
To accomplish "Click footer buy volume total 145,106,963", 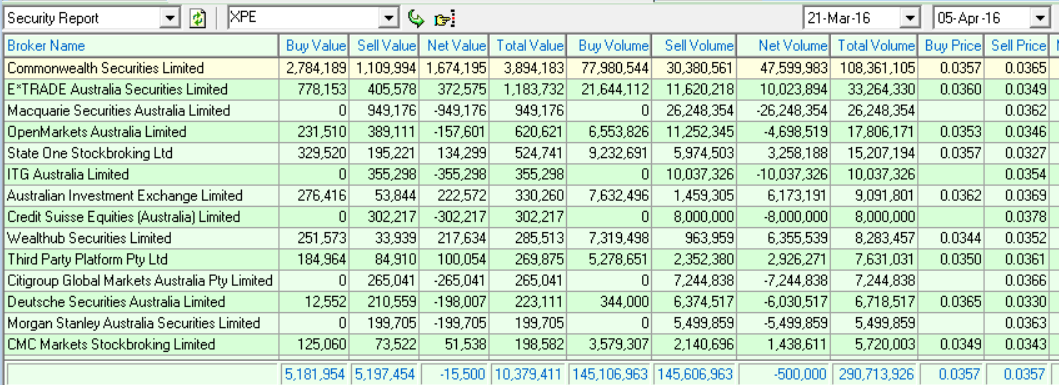I will [609, 374].
